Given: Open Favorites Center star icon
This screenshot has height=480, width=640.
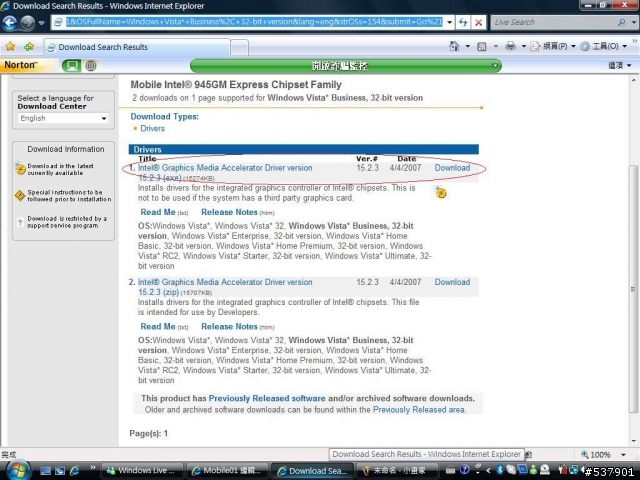Looking at the screenshot, I should (x=10, y=47).
